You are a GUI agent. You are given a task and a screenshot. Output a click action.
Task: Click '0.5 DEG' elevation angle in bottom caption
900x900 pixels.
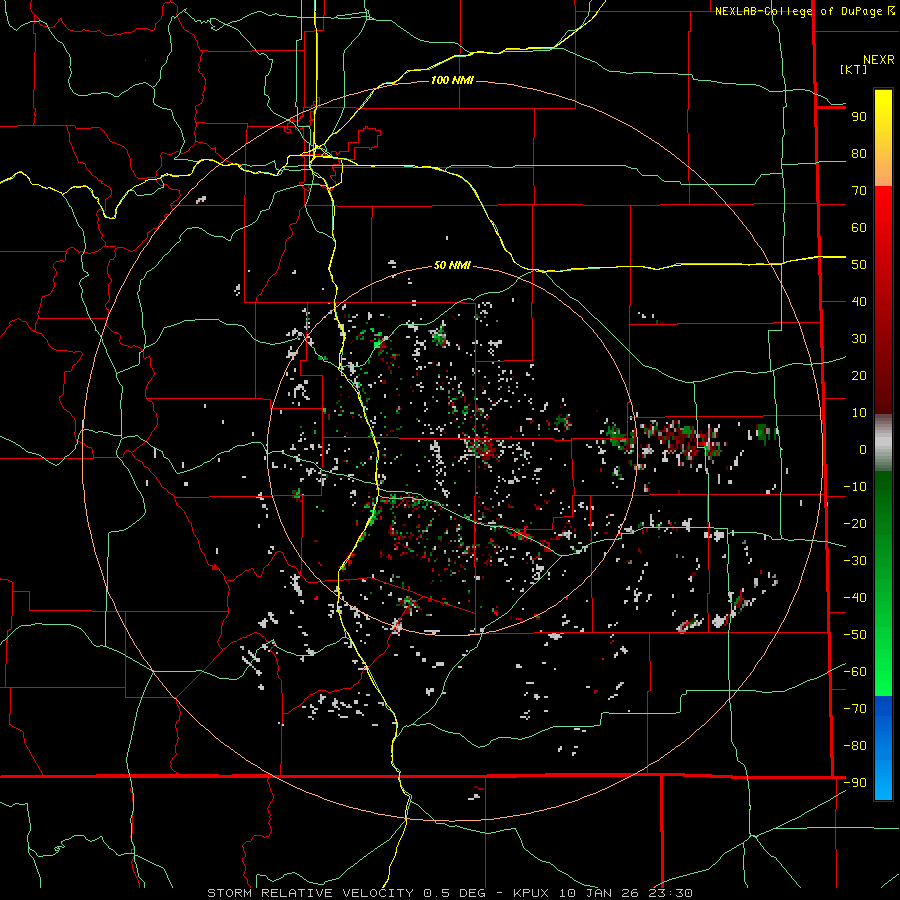point(455,893)
